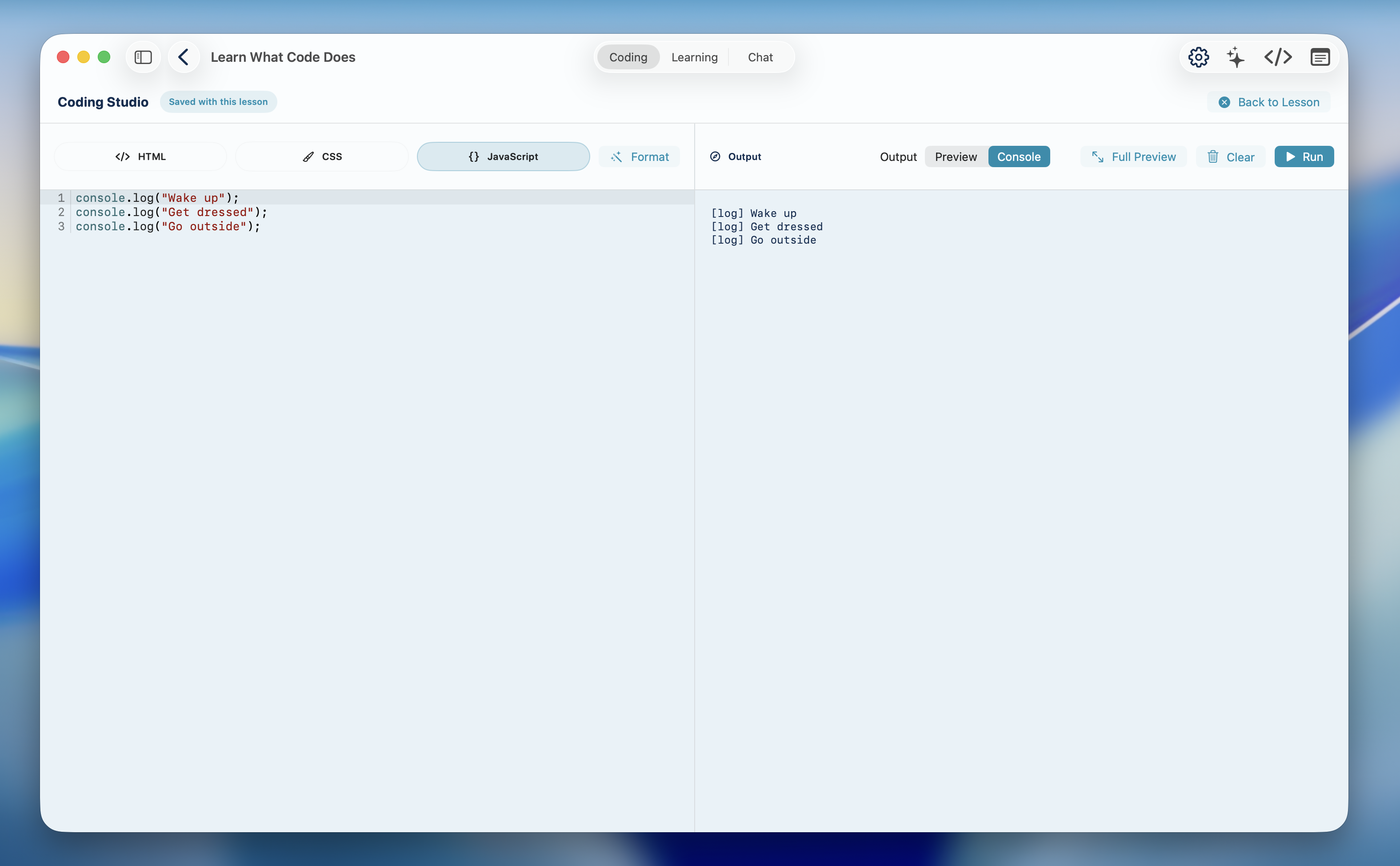The height and width of the screenshot is (866, 1400).
Task: Click the CSS brush icon
Action: pyautogui.click(x=308, y=156)
